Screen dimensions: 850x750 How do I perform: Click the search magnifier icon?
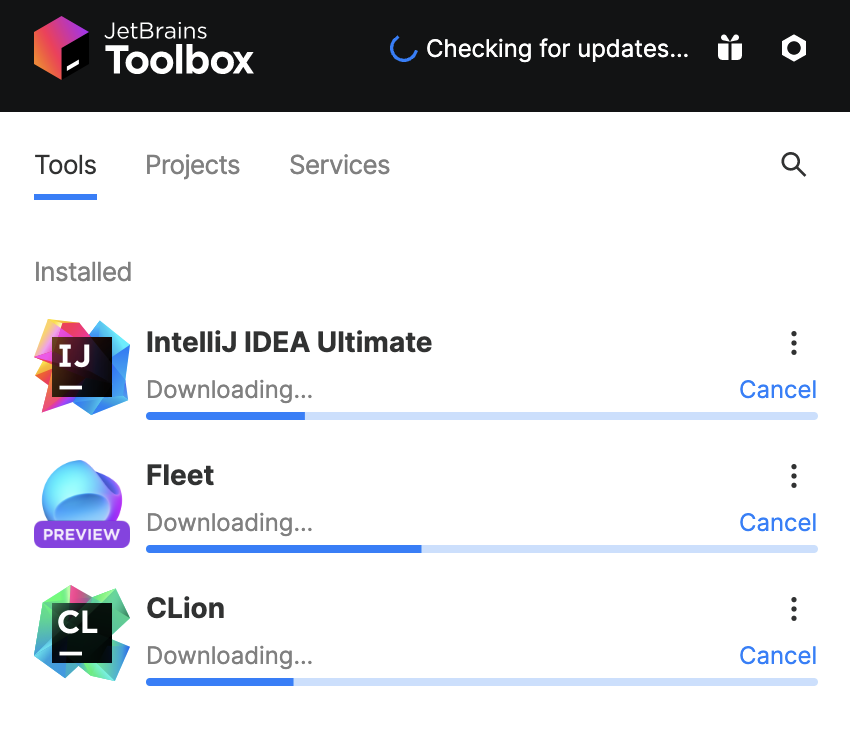tap(793, 165)
